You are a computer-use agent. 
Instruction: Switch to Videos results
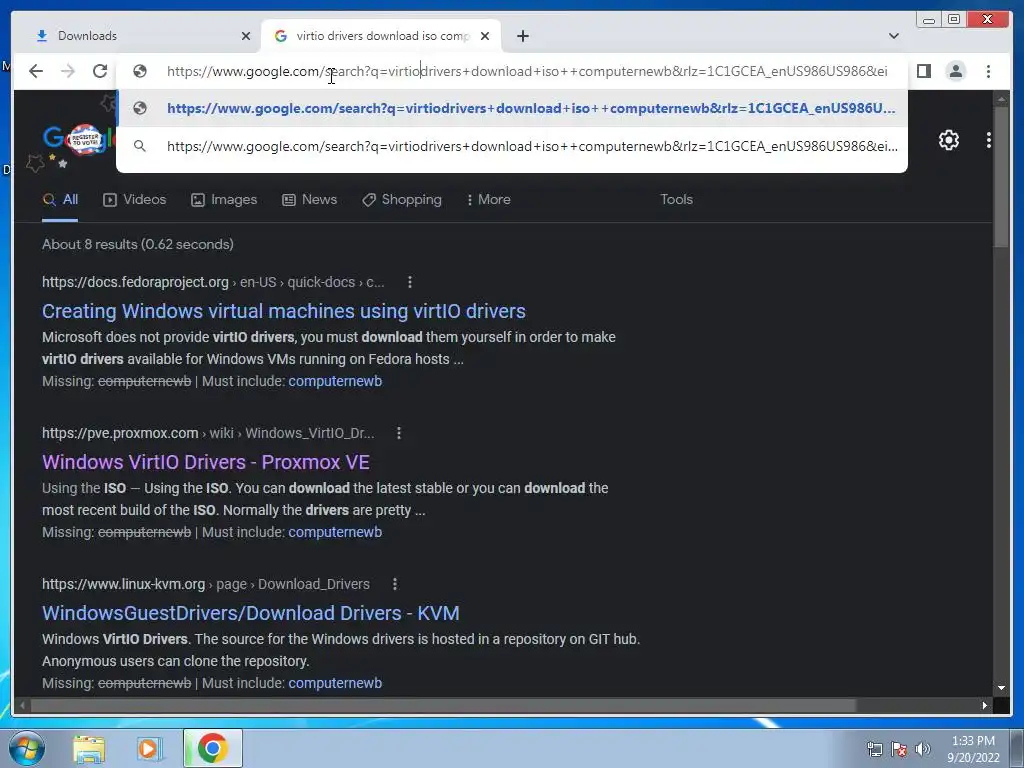(x=135, y=200)
